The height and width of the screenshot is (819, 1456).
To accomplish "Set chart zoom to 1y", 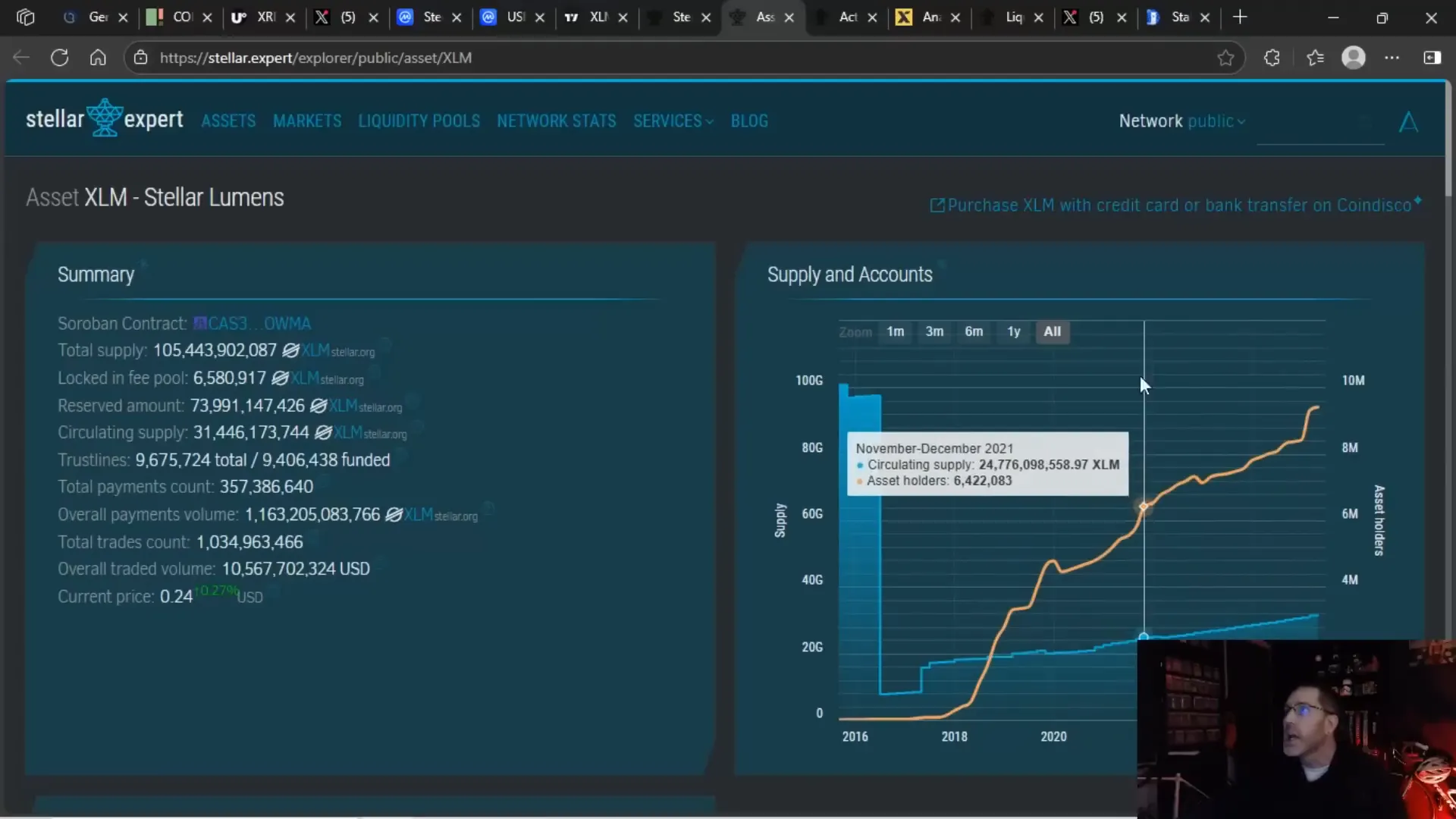I will pos(1014,331).
